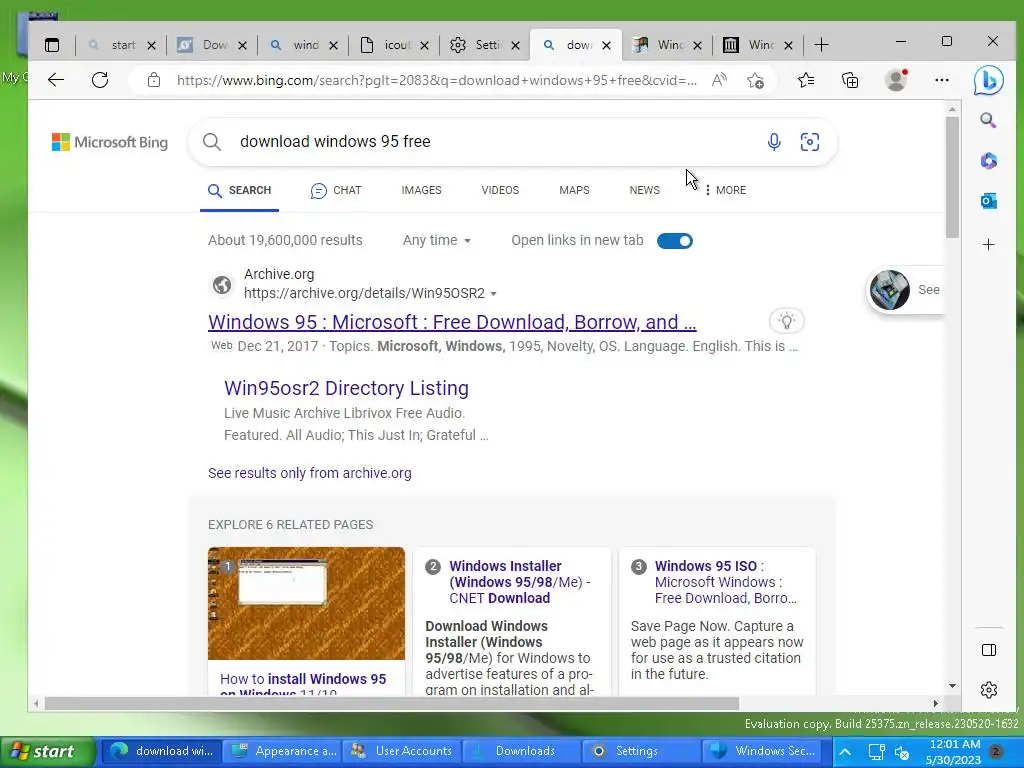Screen dimensions: 1024x768
Task: Open sidebar settings gear
Action: (x=989, y=690)
